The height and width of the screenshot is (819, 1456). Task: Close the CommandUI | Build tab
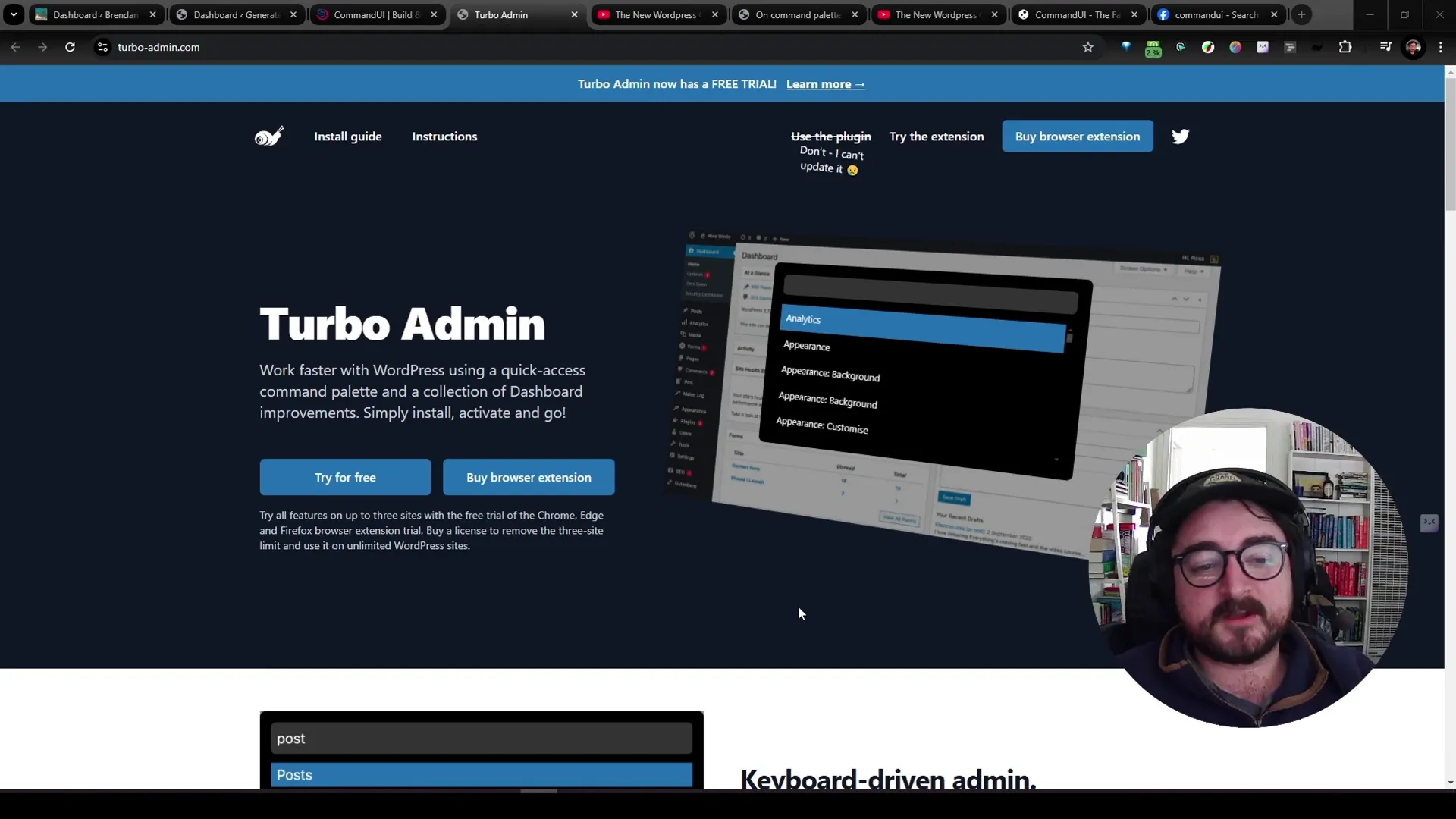(434, 14)
